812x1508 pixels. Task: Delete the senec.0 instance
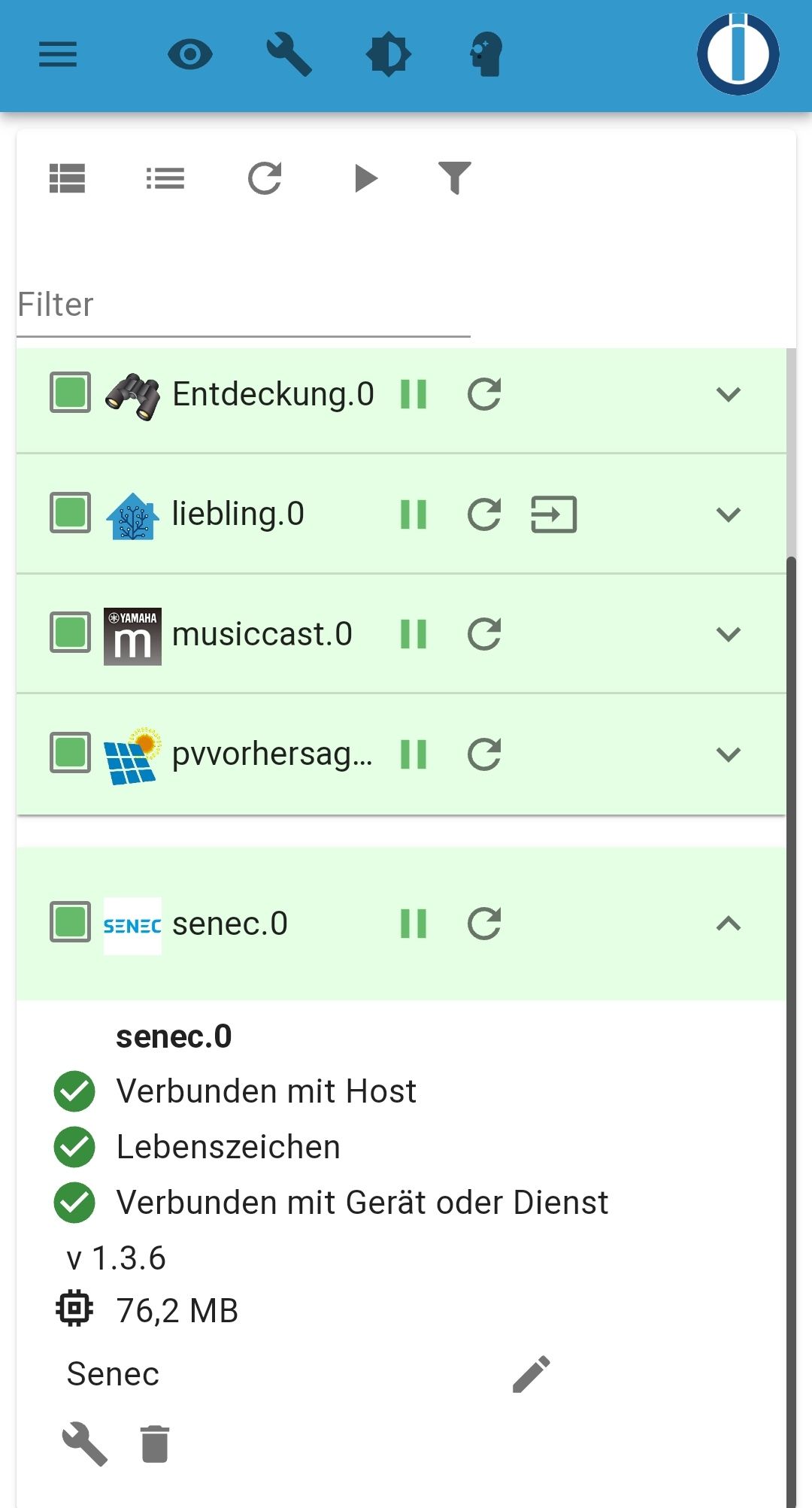155,1444
